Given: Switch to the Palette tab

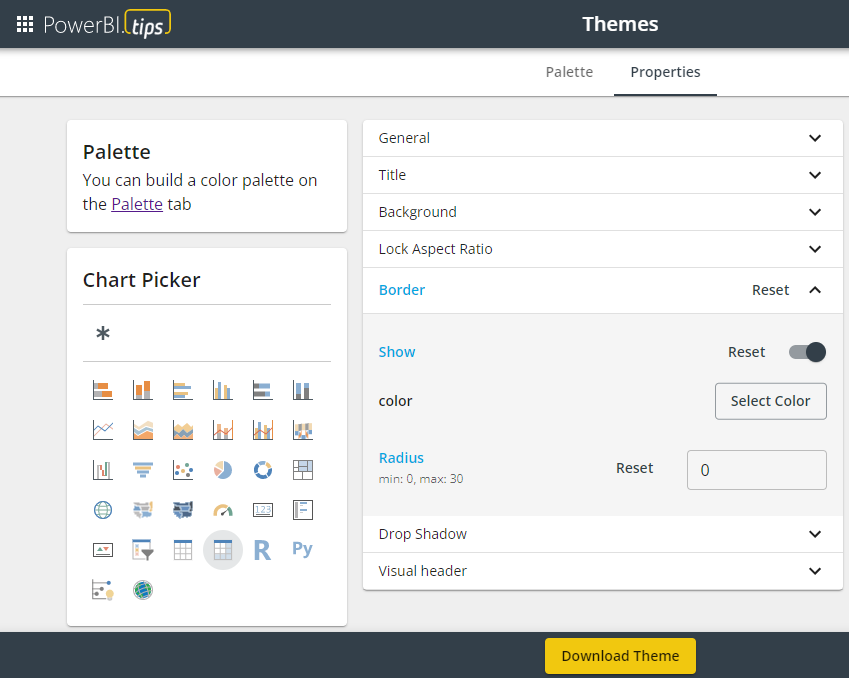Looking at the screenshot, I should (569, 72).
